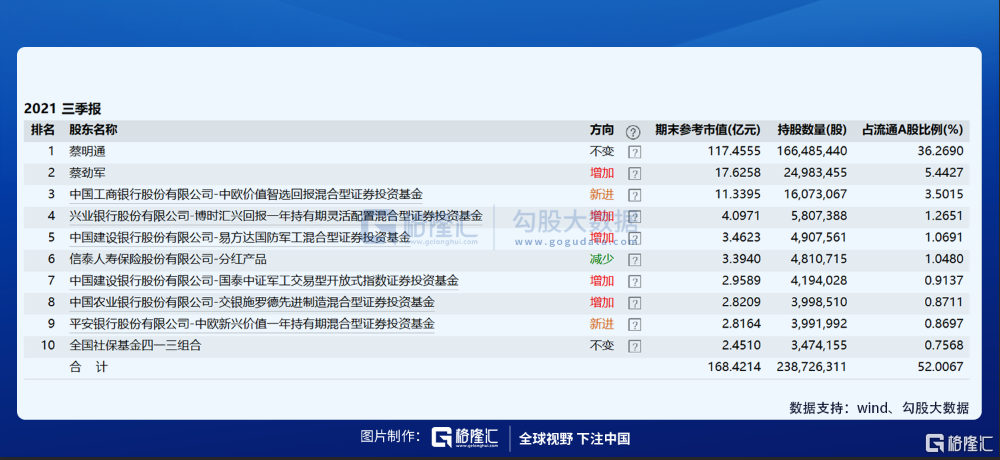Click question icon for 信泰人寿保险 row

(634, 260)
